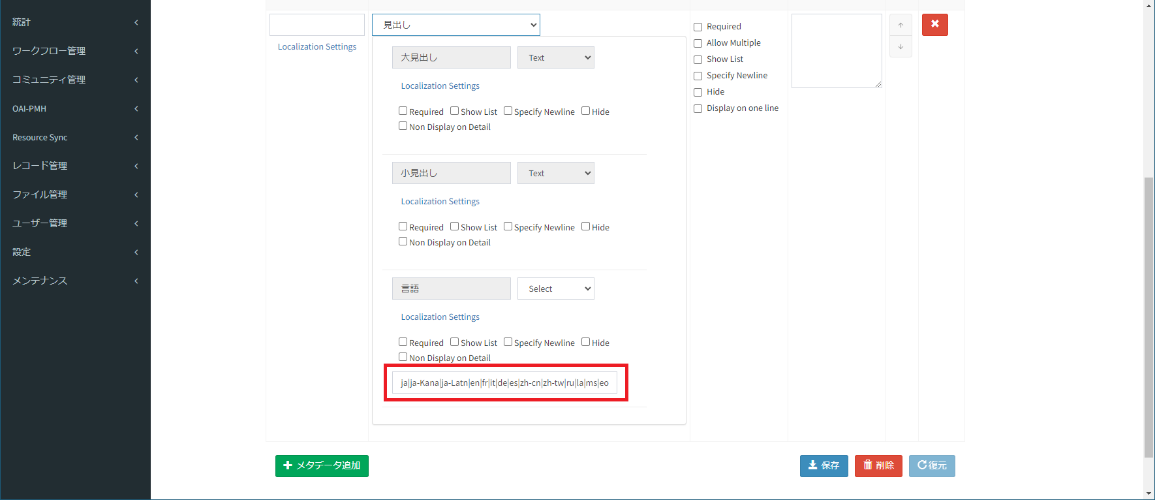Image resolution: width=1155 pixels, height=500 pixels.
Task: Toggle Hide checkbox for 小見出し
Action: click(585, 227)
